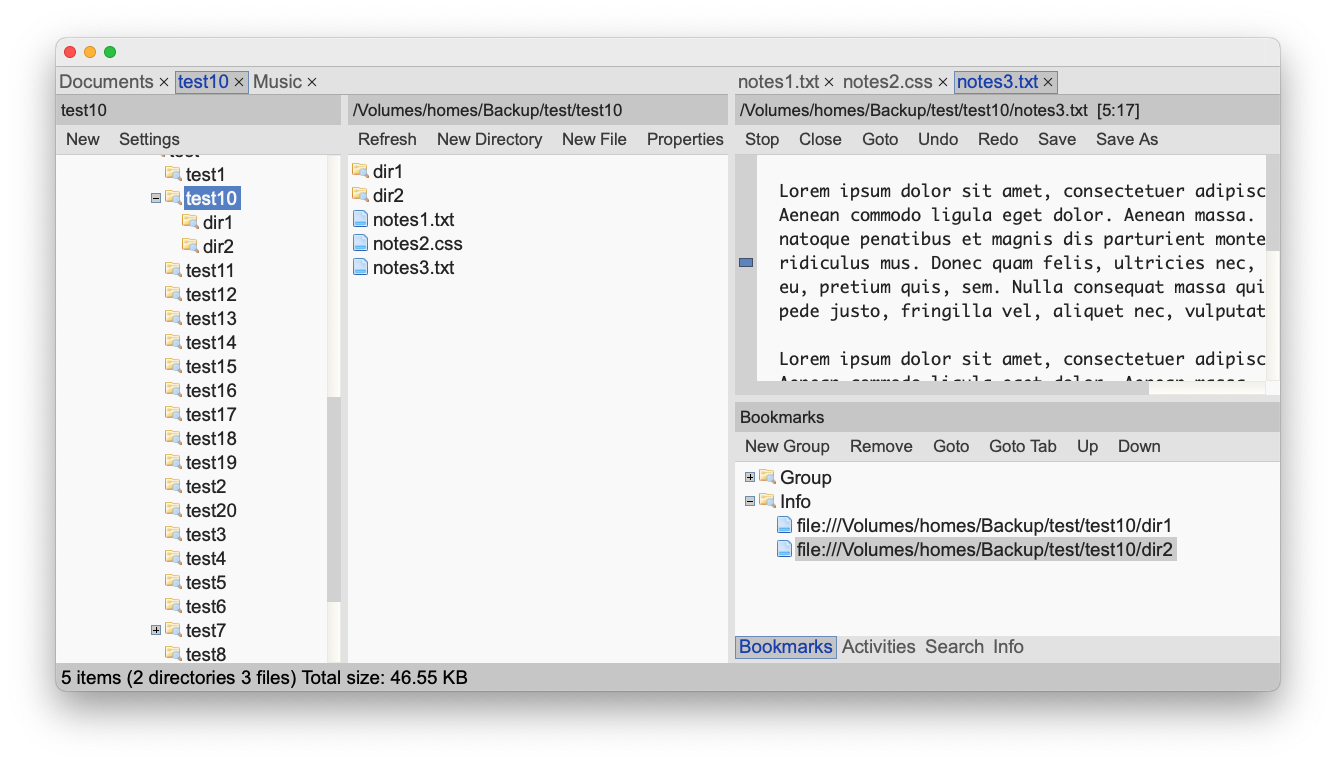This screenshot has height=765, width=1336.
Task: Click the dir1 folder icon in file list
Action: 360,171
